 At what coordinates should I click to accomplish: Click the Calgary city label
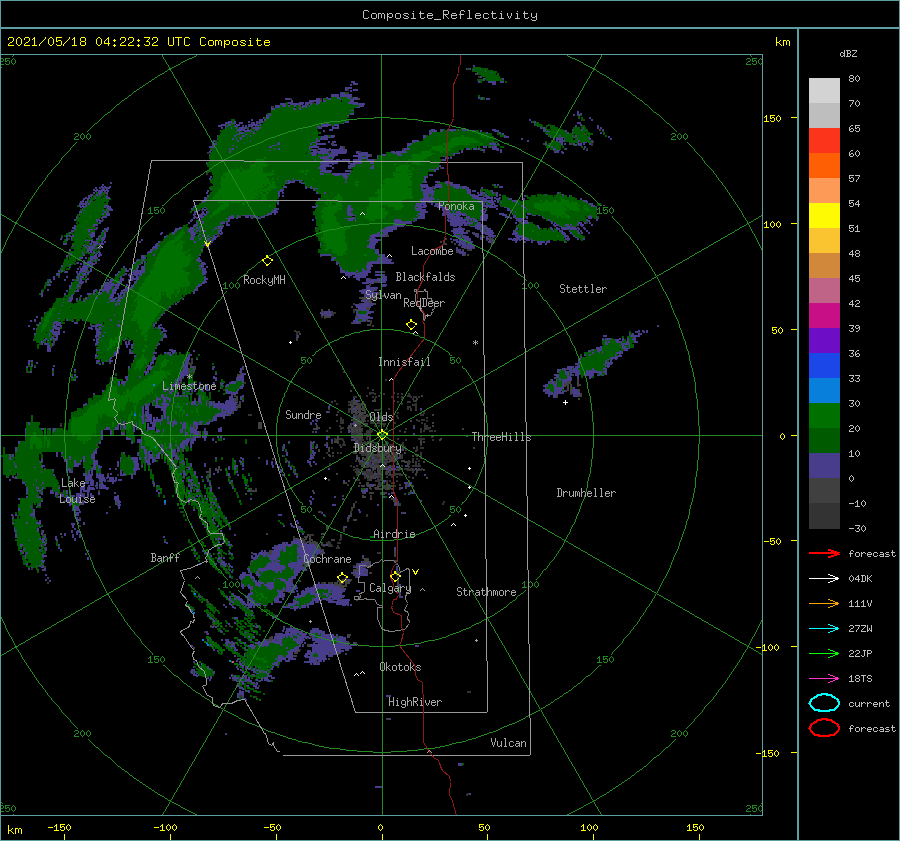point(390,588)
